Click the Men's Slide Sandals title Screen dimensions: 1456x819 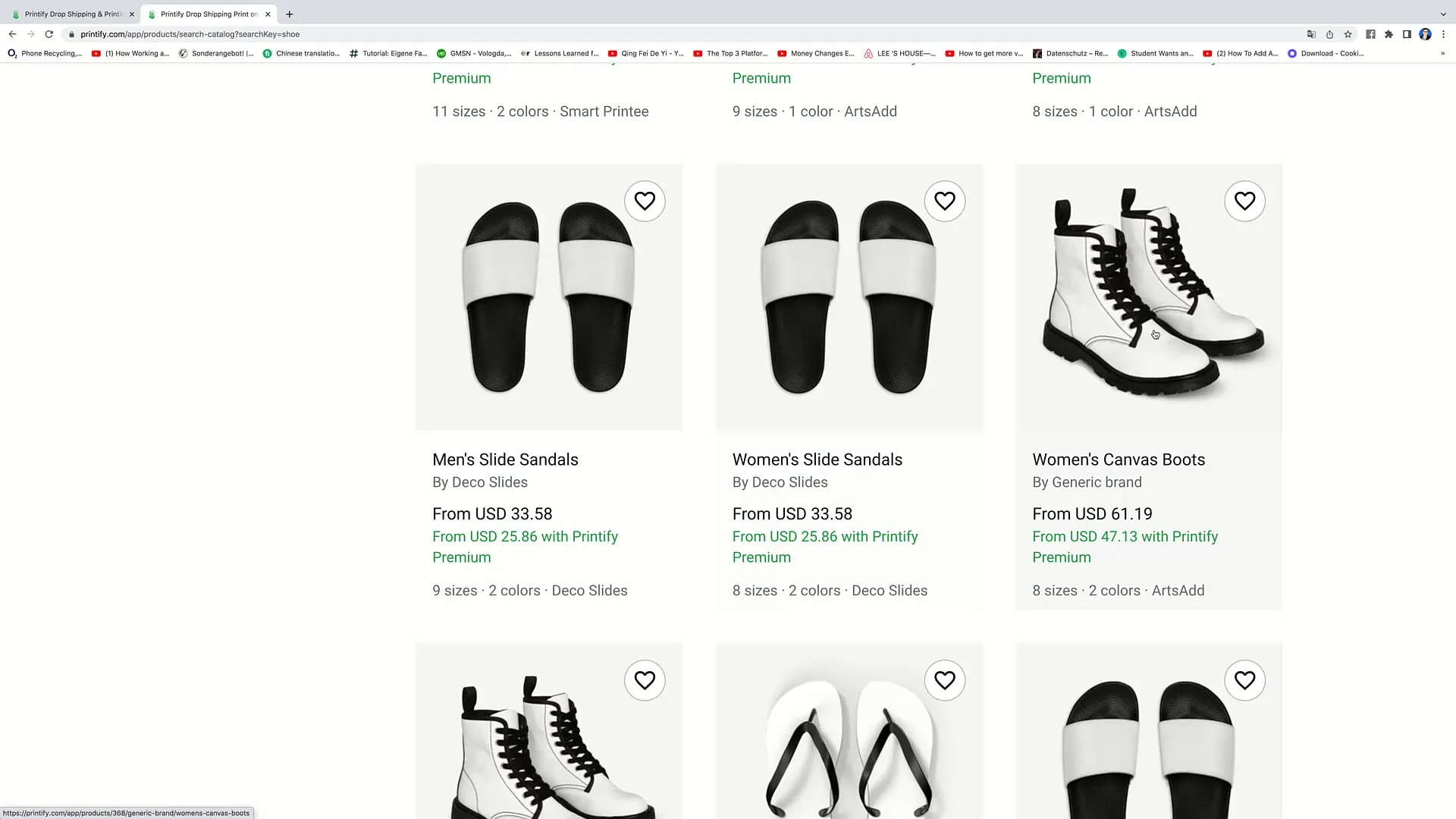(505, 460)
